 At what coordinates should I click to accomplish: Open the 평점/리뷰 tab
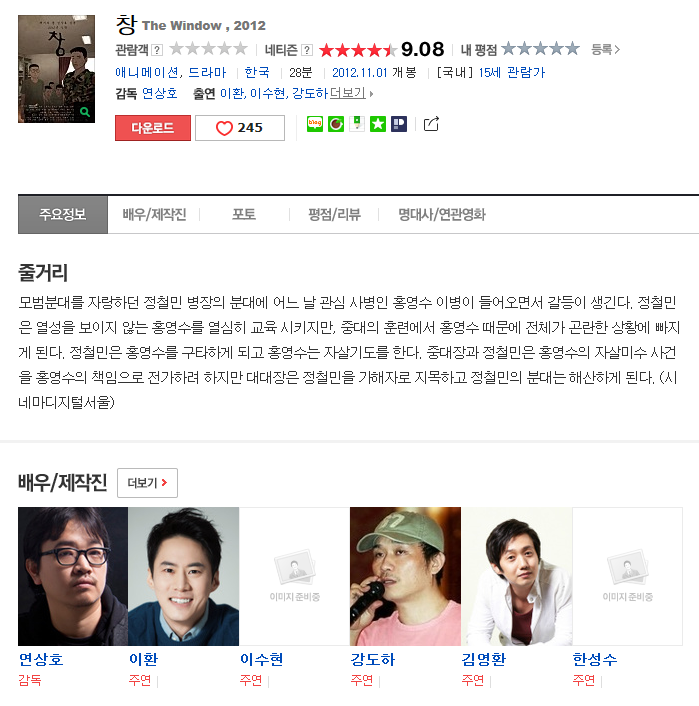coord(334,214)
